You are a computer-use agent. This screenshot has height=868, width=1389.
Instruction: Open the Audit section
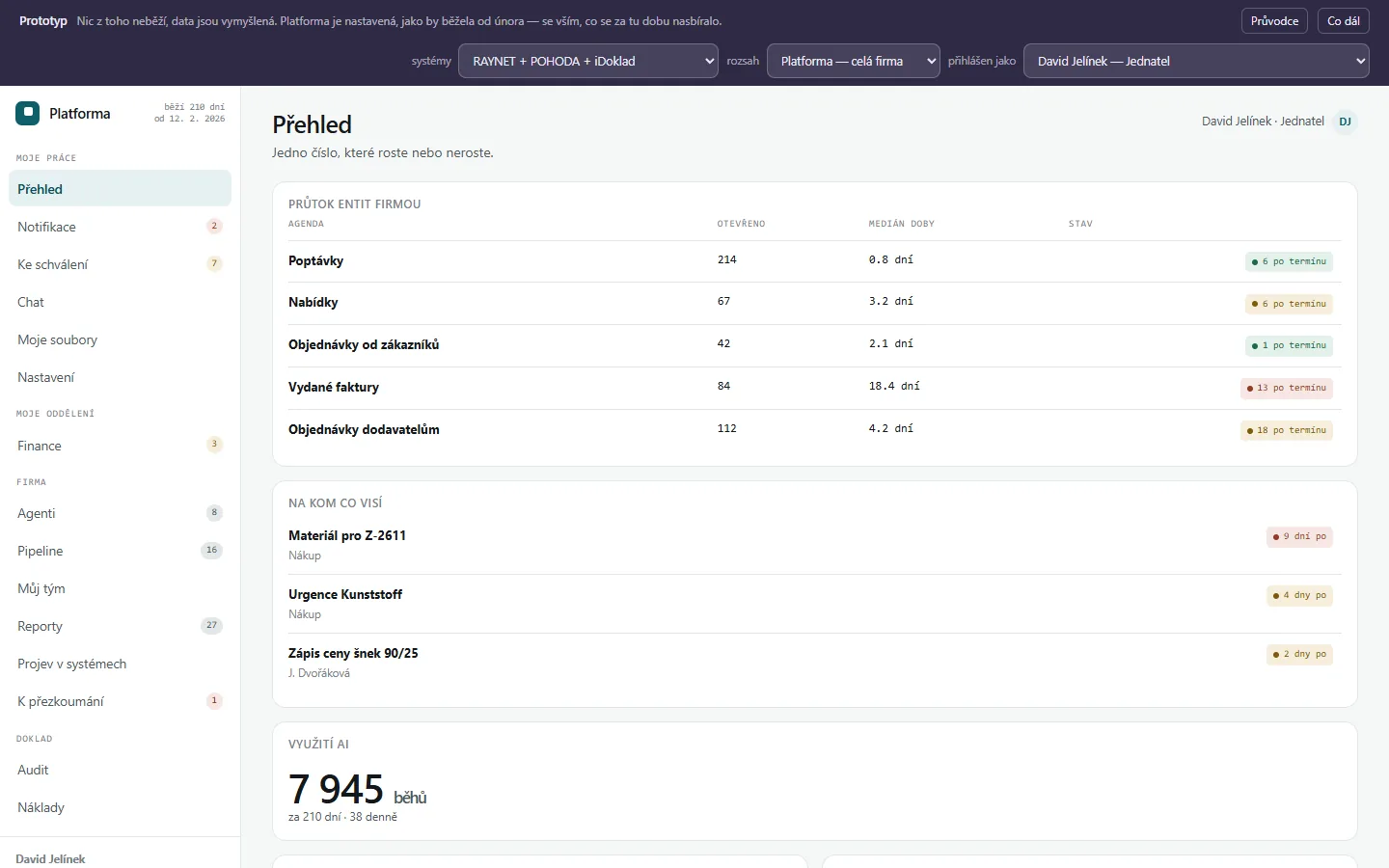[x=120, y=770]
